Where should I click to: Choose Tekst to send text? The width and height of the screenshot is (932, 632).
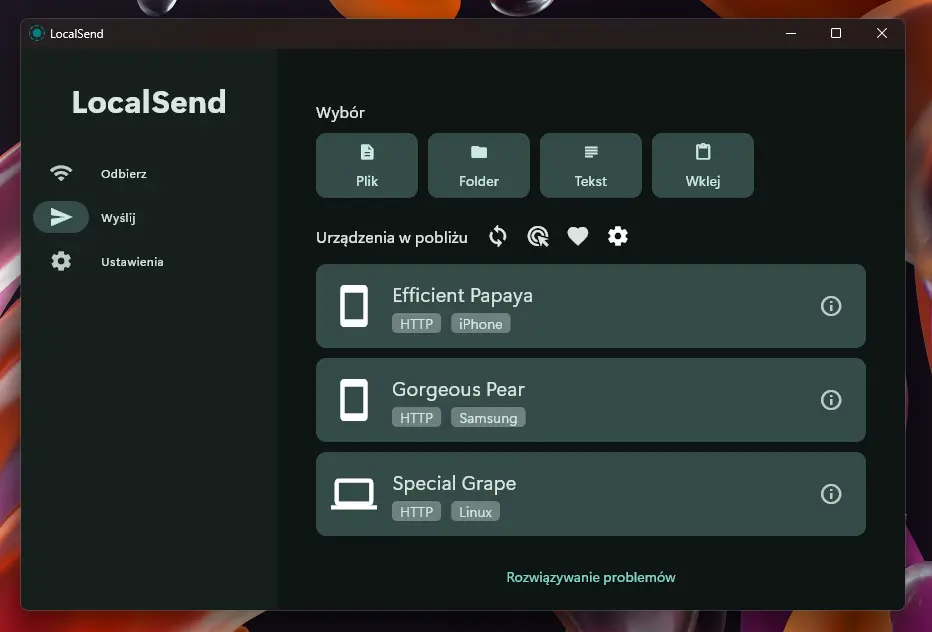point(590,165)
